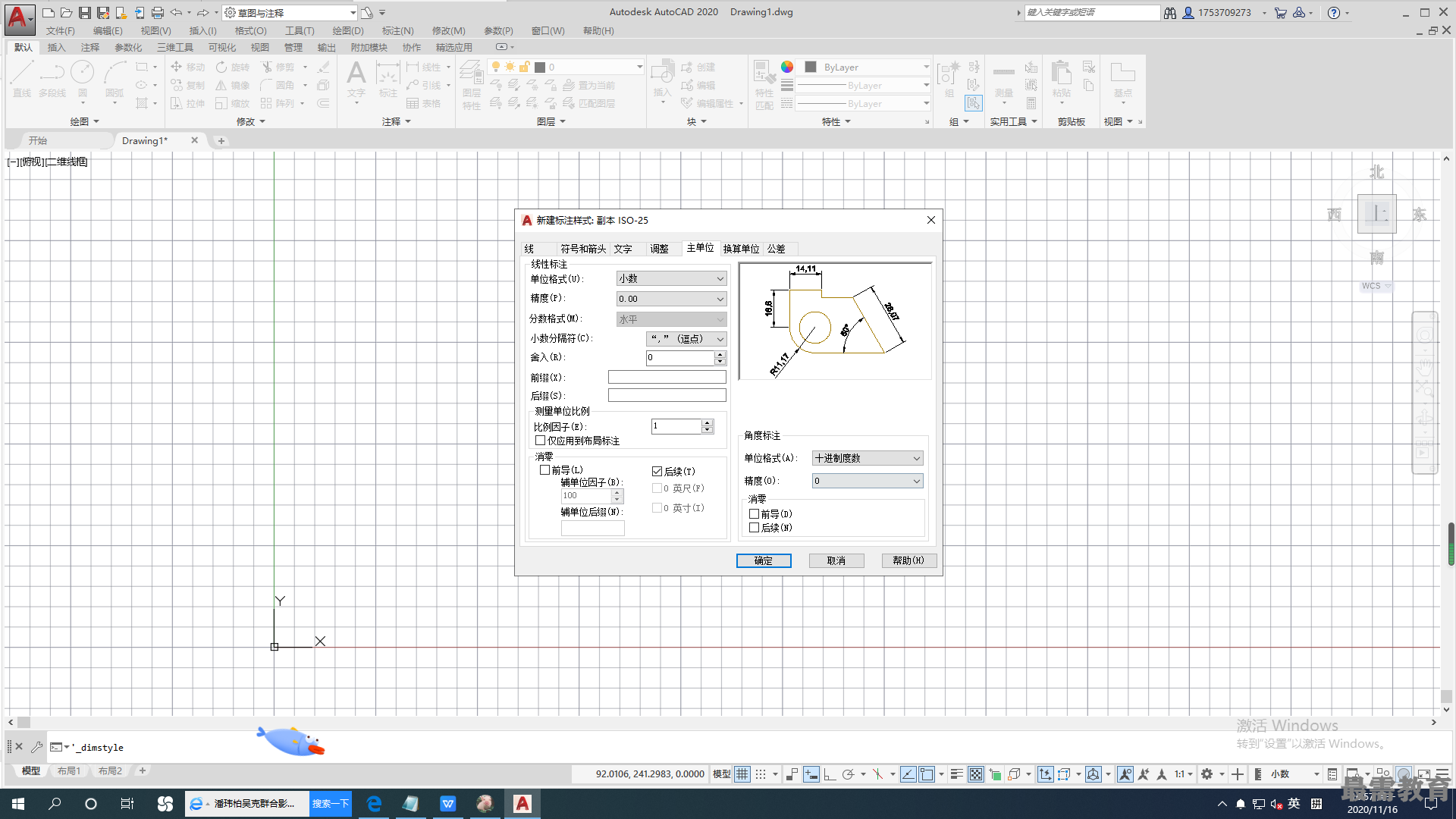Click the 0 英尺(F) checkbox

coord(657,488)
